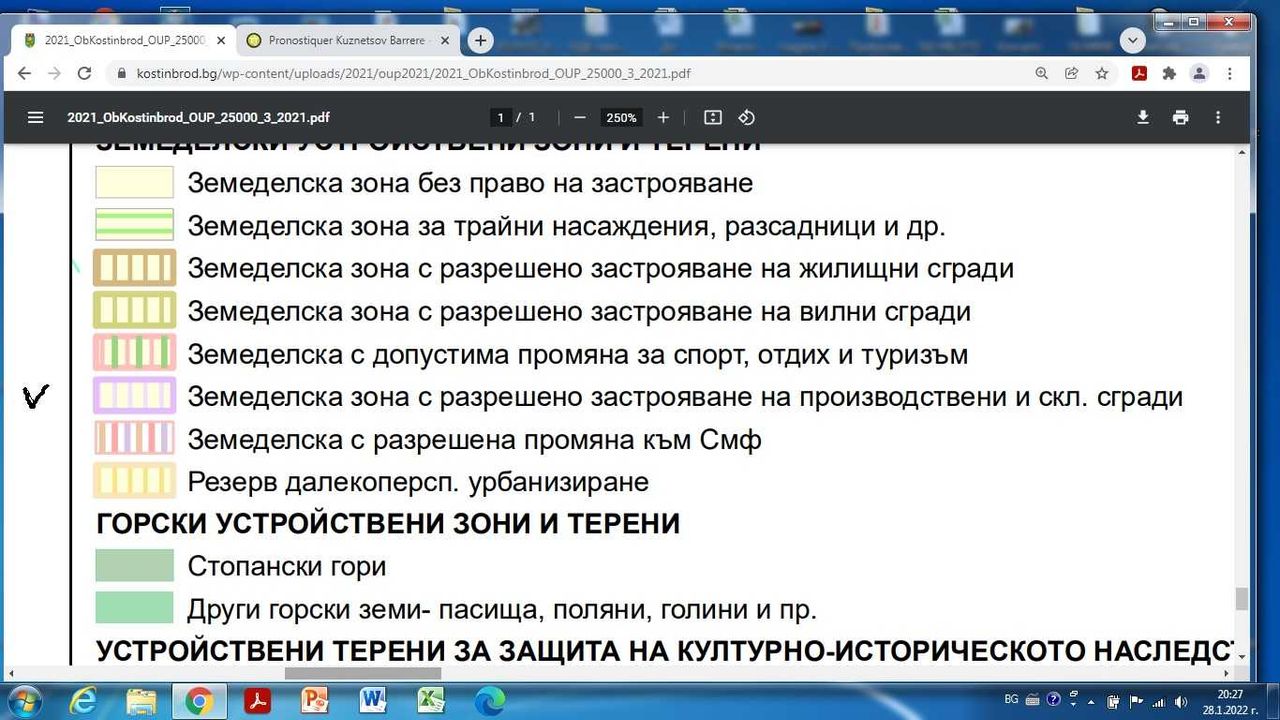1280x720 pixels.
Task: Zoom out of the PDF with the minus button
Action: click(579, 117)
